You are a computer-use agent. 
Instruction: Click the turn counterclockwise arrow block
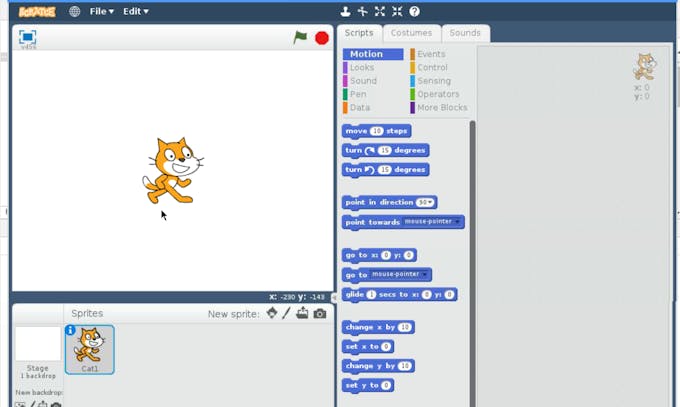369,170
